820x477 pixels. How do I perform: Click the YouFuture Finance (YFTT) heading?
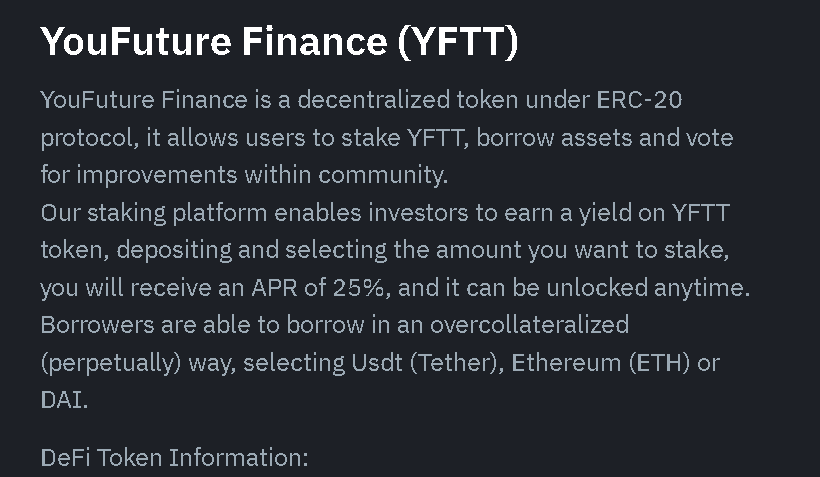[x=280, y=41]
